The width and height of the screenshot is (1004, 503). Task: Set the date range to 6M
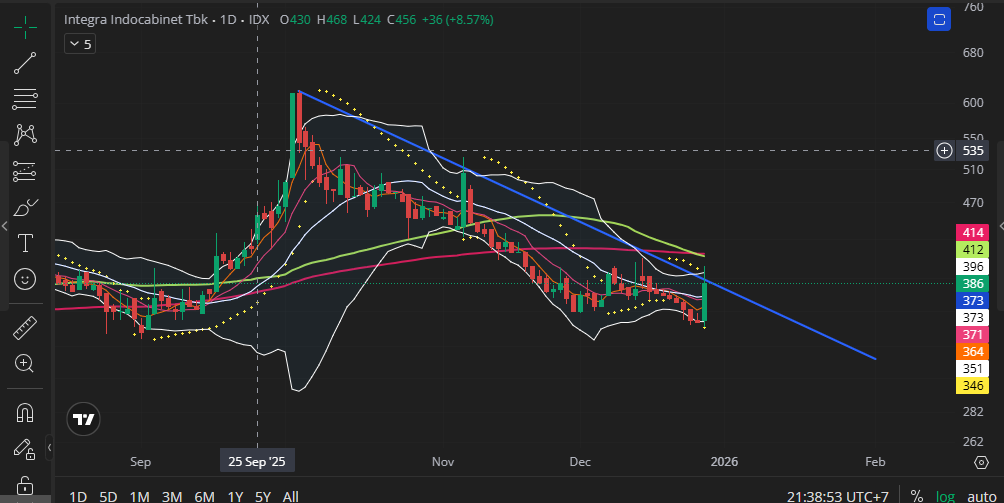pos(204,496)
